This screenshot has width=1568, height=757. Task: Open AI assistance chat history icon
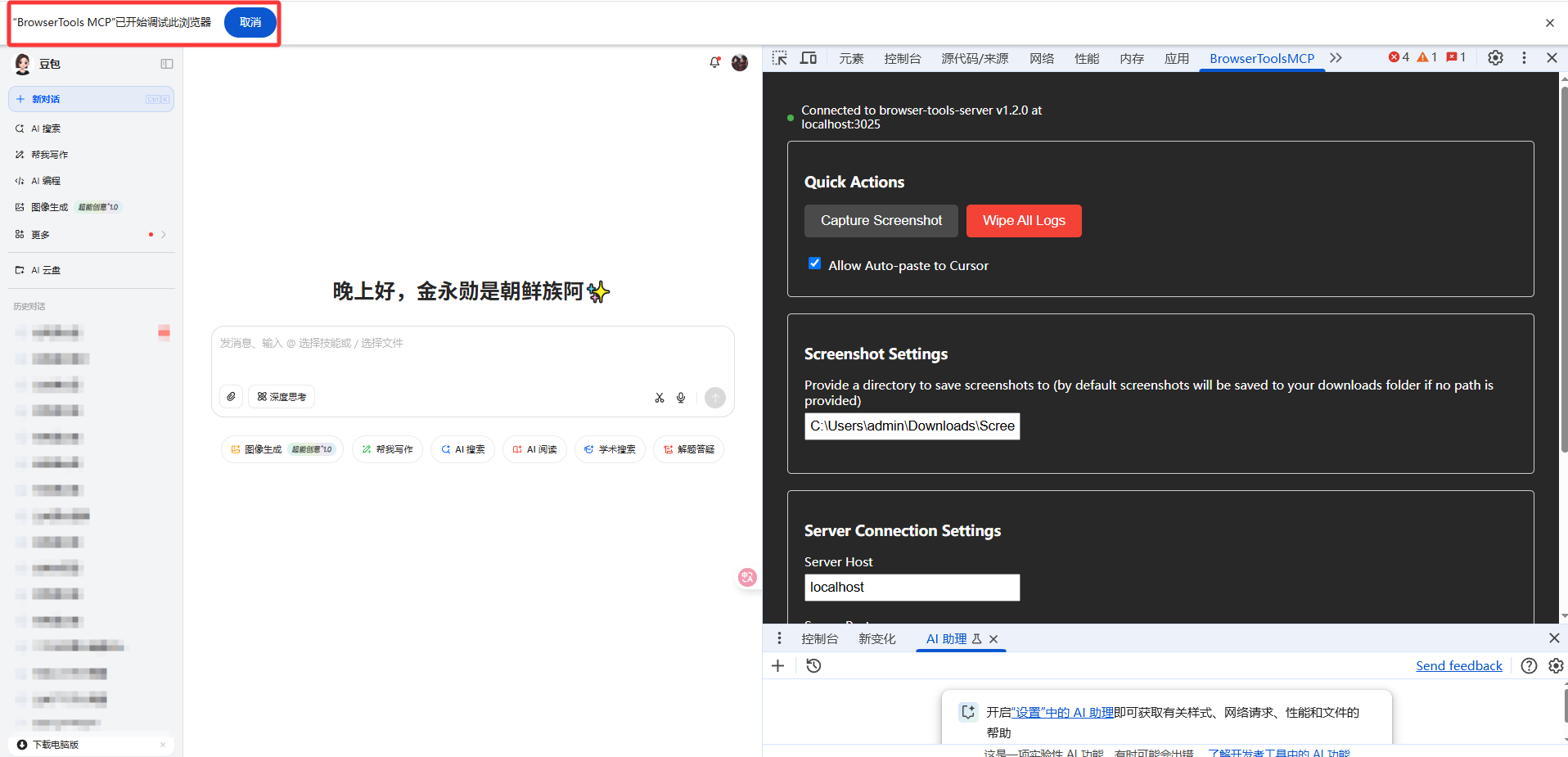(813, 666)
